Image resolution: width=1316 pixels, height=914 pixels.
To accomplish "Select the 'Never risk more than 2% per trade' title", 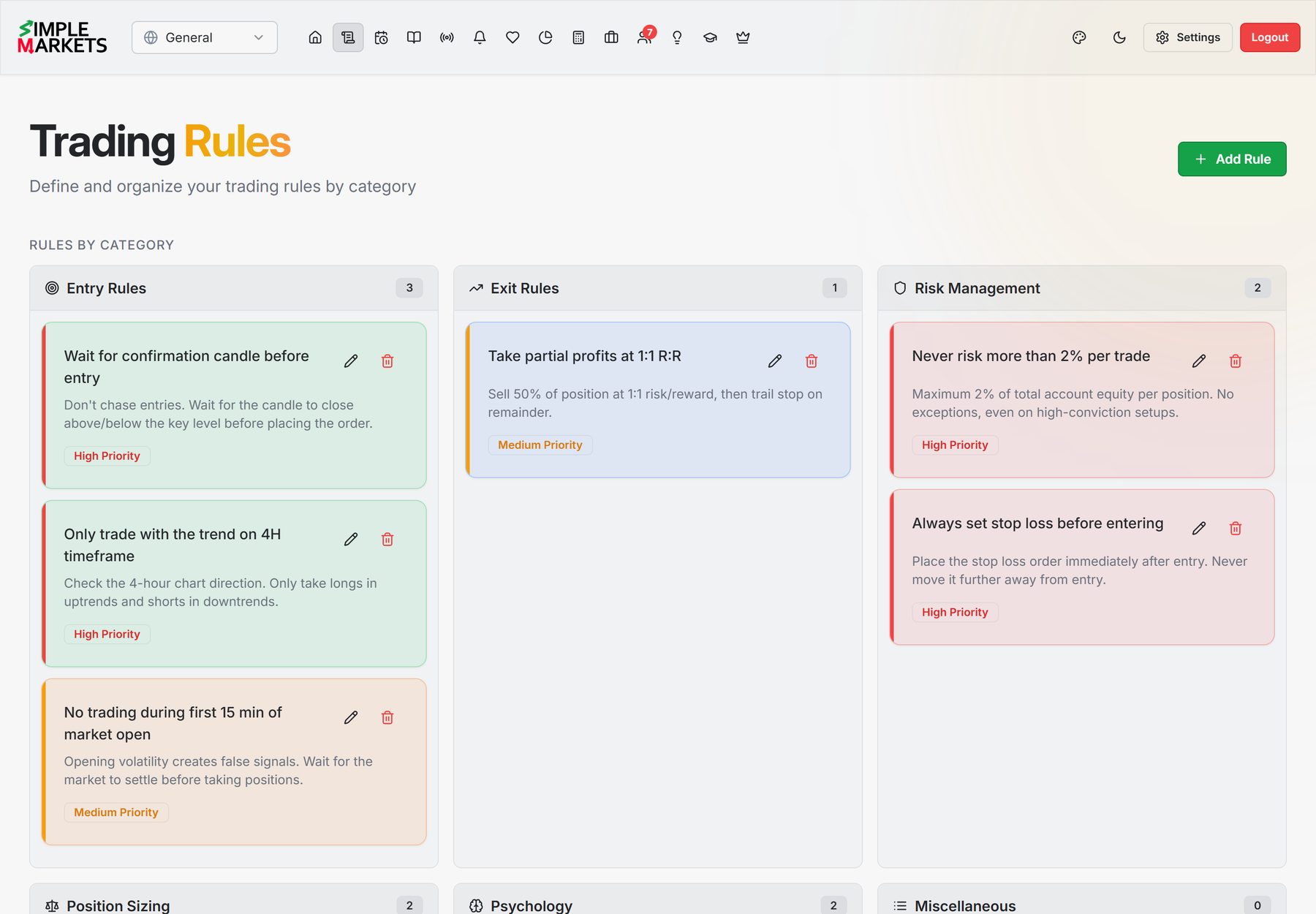I will tap(1031, 356).
